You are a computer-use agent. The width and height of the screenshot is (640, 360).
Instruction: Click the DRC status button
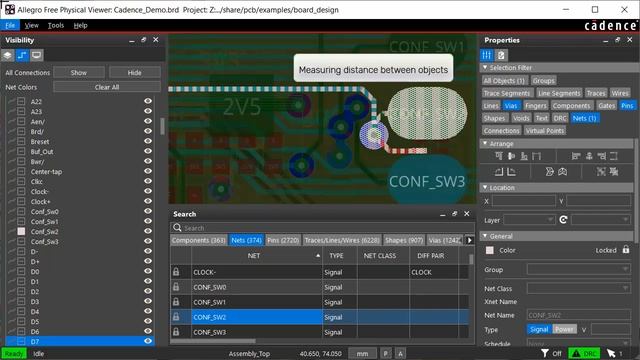pos(584,353)
